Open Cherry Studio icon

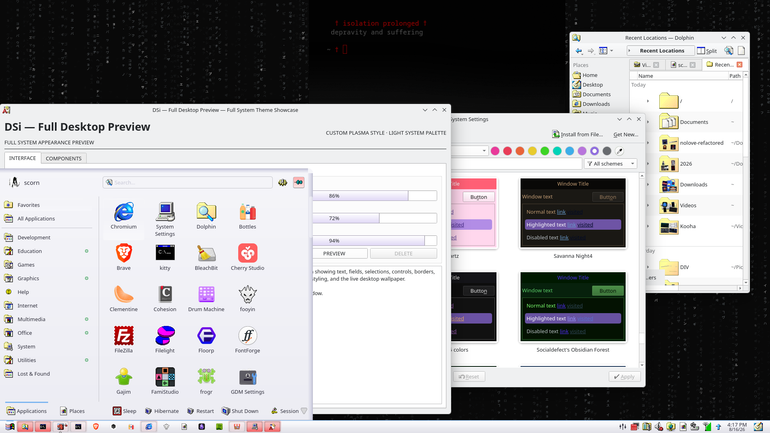(x=248, y=257)
